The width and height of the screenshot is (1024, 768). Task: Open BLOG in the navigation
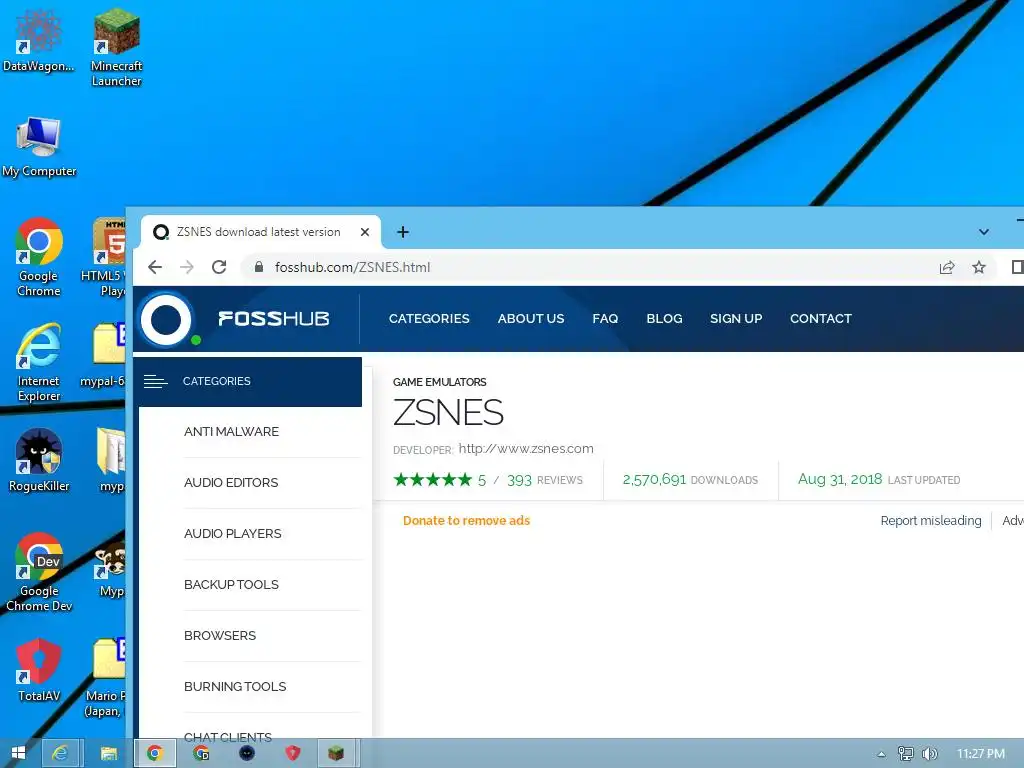pyautogui.click(x=664, y=319)
